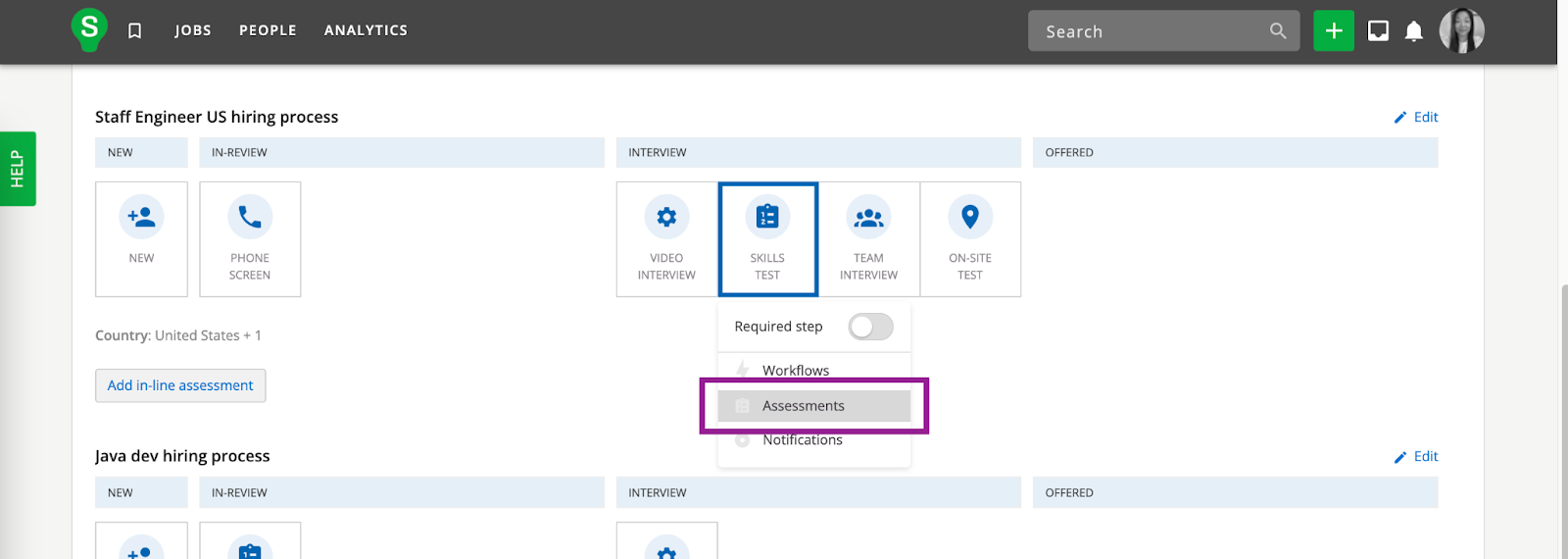Image resolution: width=1568 pixels, height=559 pixels.
Task: Open the user profile avatar menu
Action: point(1461,31)
